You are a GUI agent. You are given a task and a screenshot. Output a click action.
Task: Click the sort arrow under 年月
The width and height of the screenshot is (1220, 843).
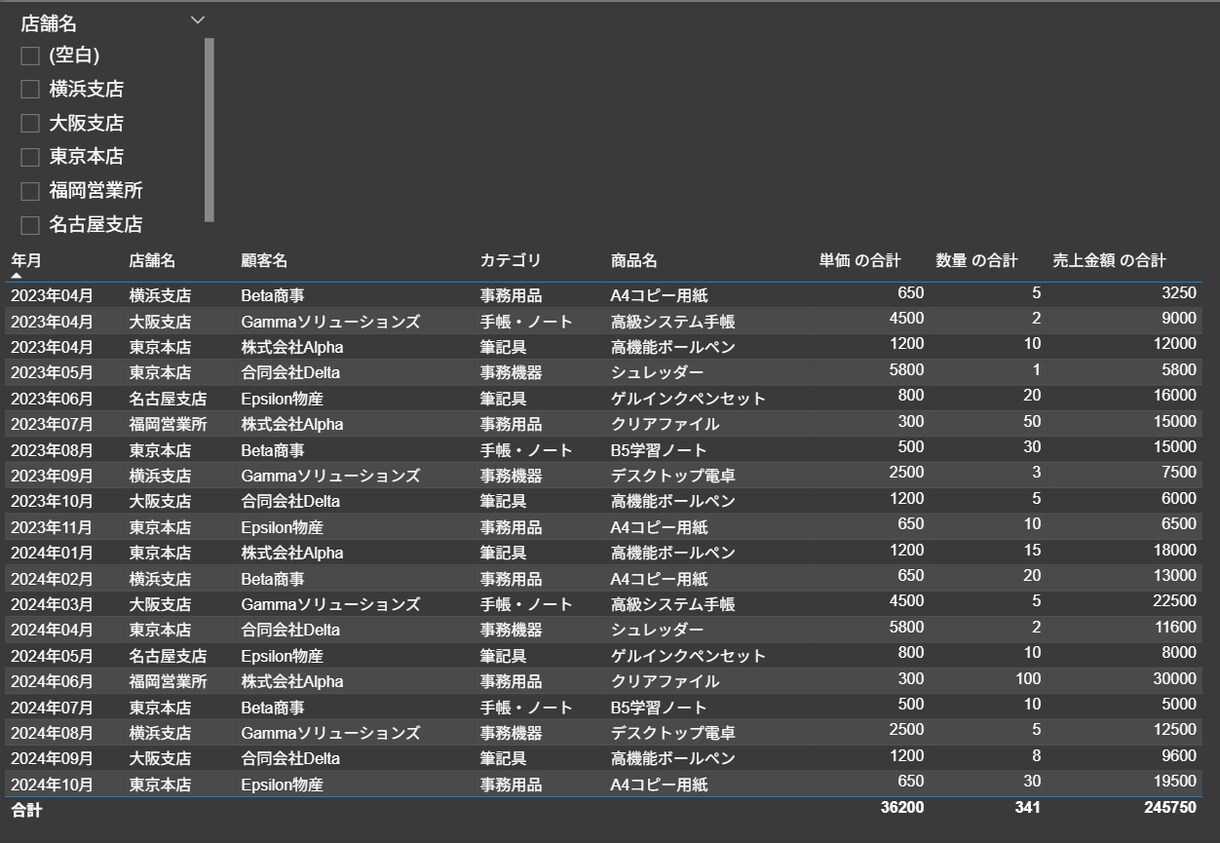coord(17,274)
